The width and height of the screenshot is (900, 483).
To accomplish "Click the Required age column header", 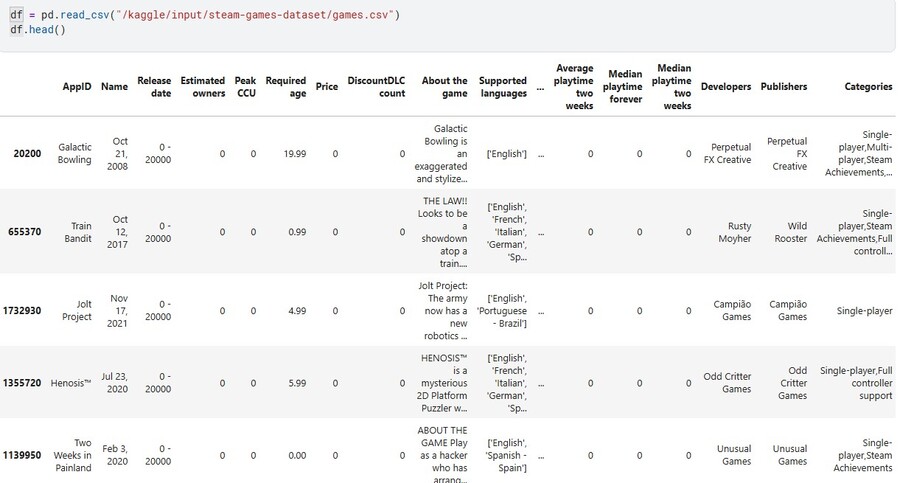I will click(x=285, y=87).
